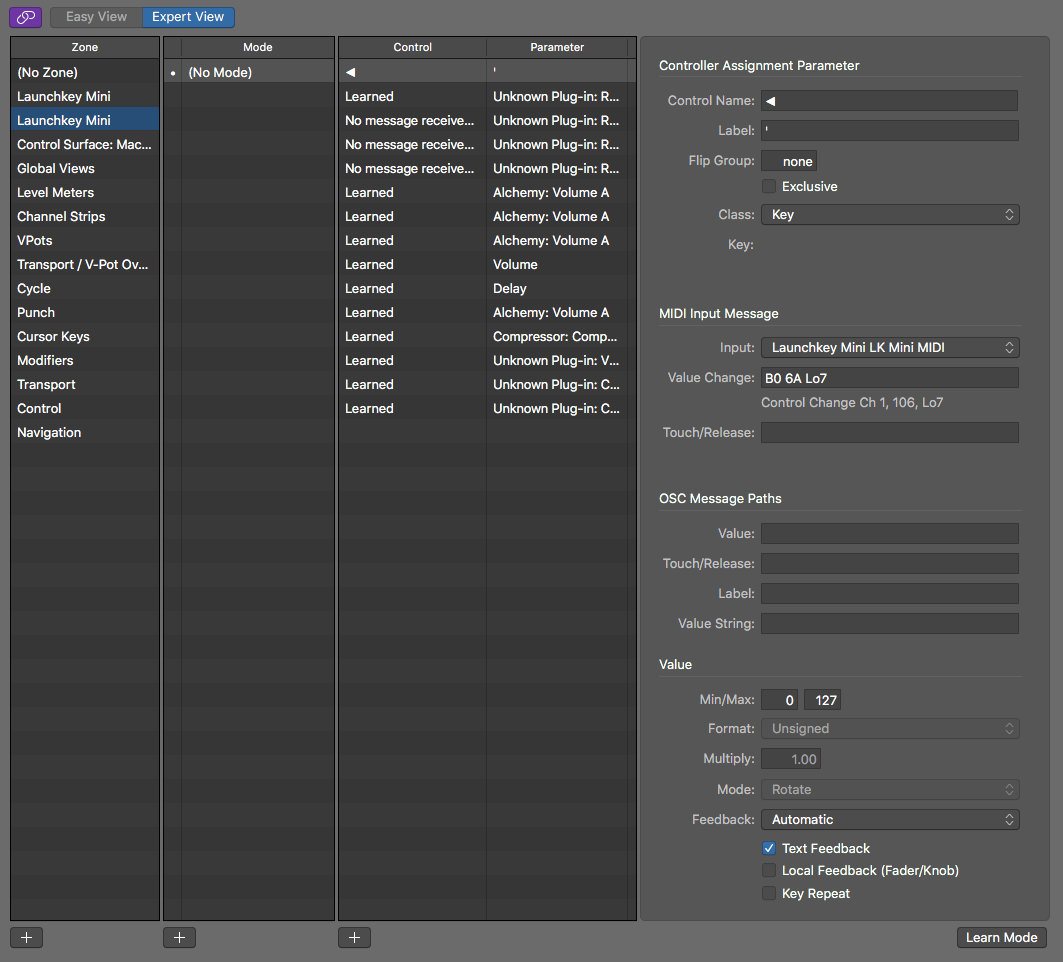Enable Local Feedback (Fader/Knob) checkbox
The height and width of the screenshot is (962, 1063).
[x=769, y=871]
